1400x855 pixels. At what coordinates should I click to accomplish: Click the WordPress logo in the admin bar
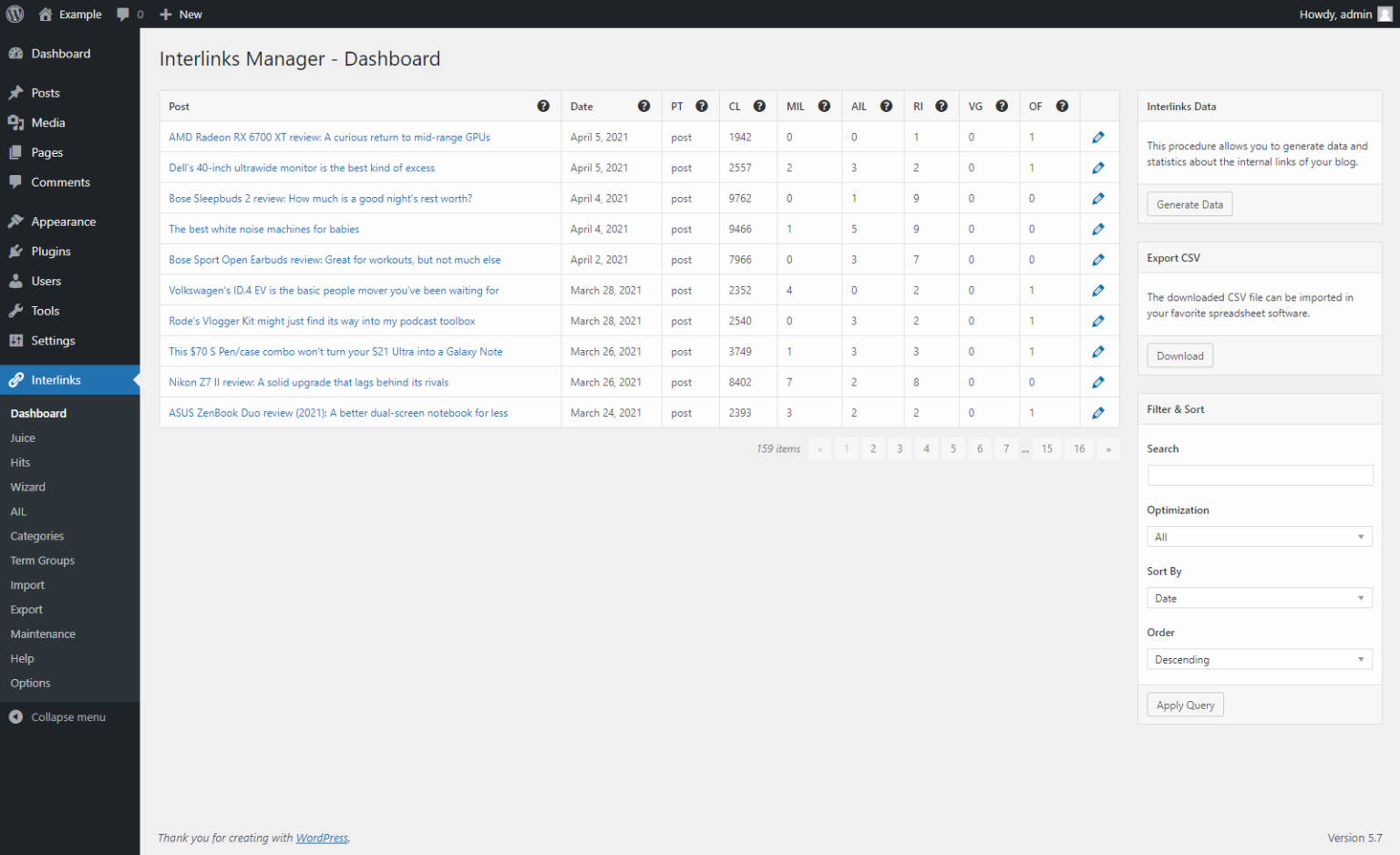tap(15, 14)
